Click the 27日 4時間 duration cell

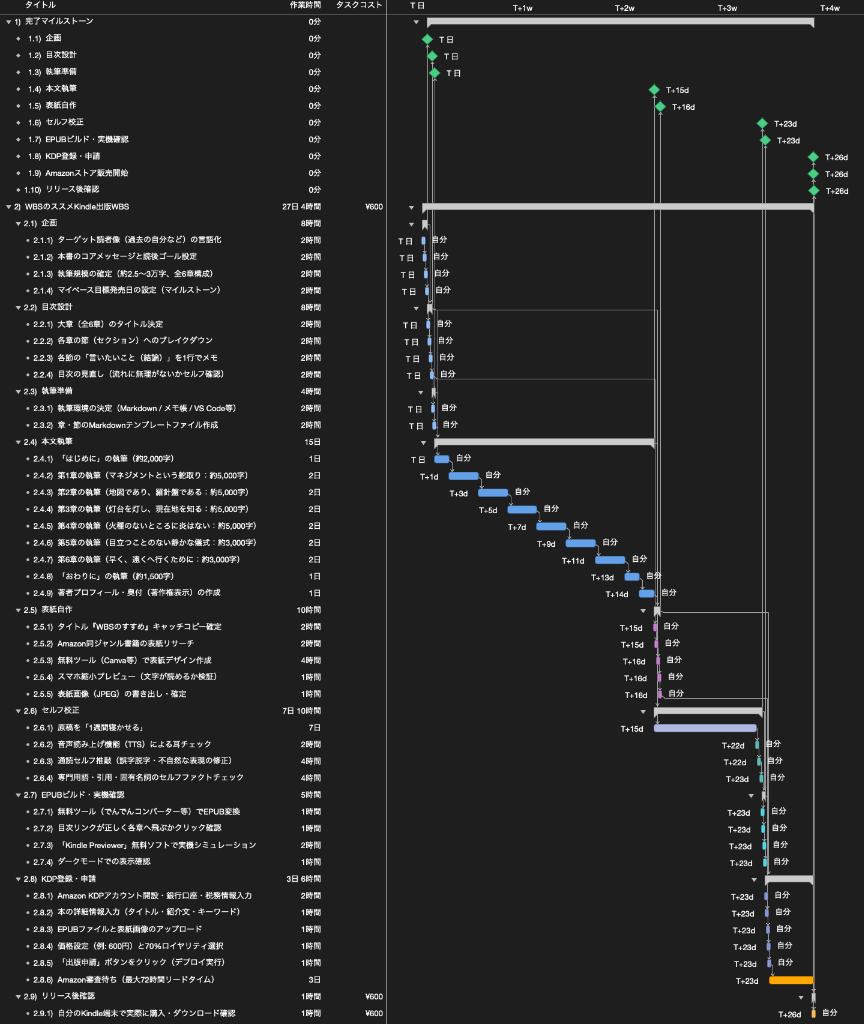tap(301, 207)
